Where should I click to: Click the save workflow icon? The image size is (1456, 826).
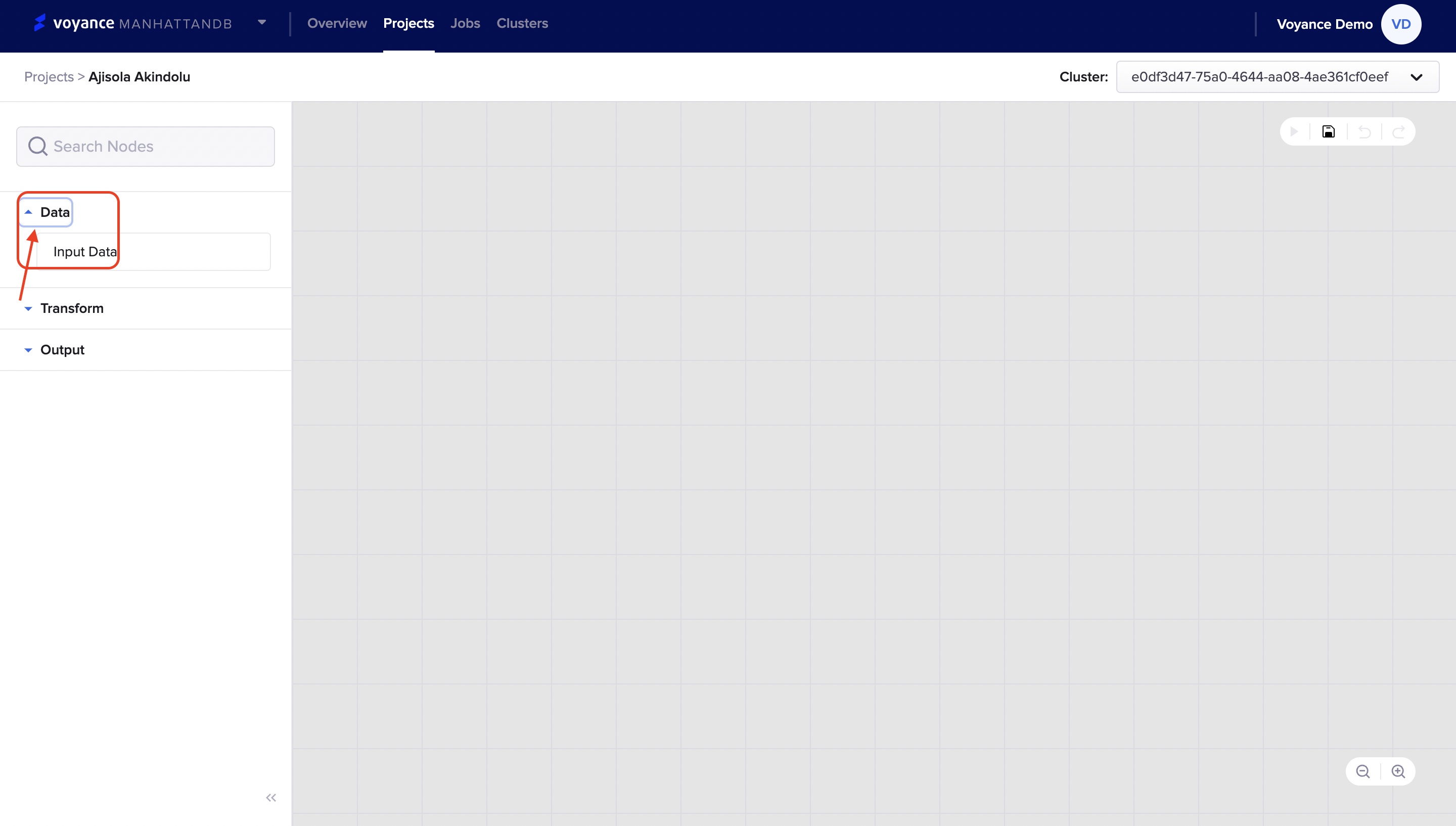[1329, 131]
